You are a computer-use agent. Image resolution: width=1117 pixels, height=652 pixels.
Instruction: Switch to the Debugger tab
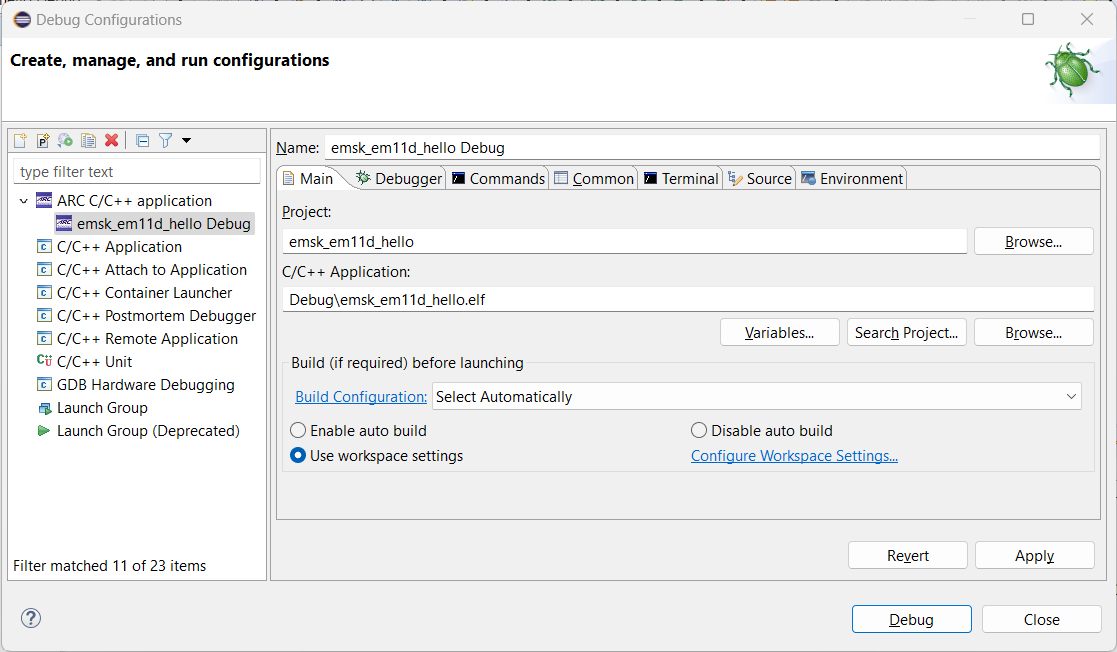[400, 178]
